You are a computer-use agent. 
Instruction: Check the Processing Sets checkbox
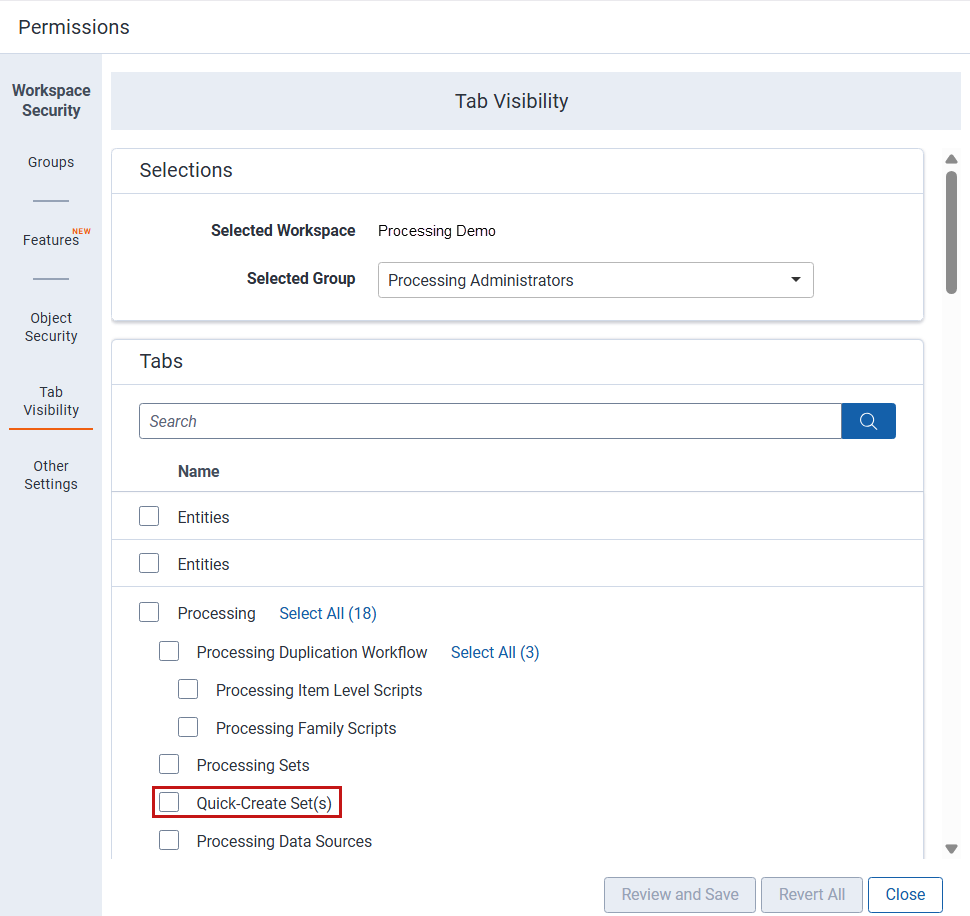click(169, 763)
